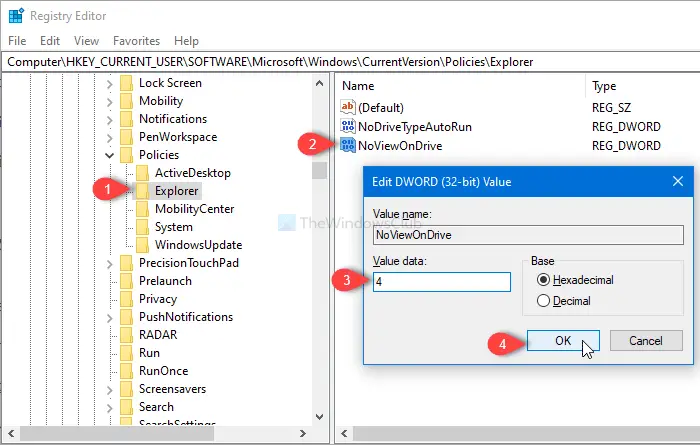Screen dimensions: 700x445
Task: Expand the PushNotifications key
Action: (x=110, y=318)
